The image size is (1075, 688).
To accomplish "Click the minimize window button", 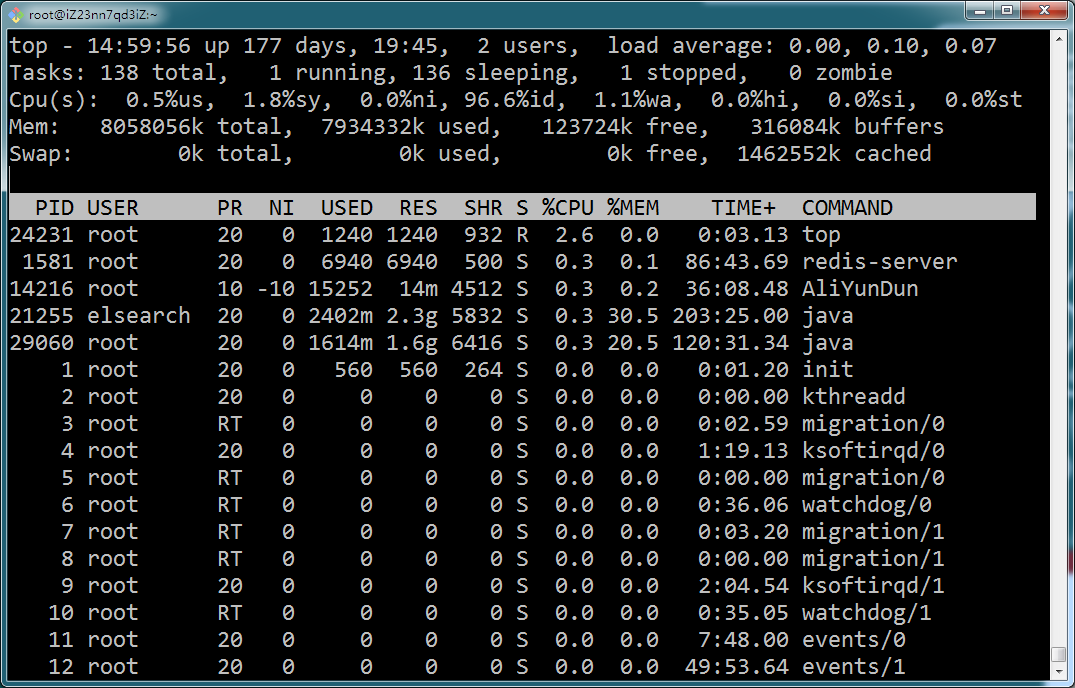I will 980,10.
